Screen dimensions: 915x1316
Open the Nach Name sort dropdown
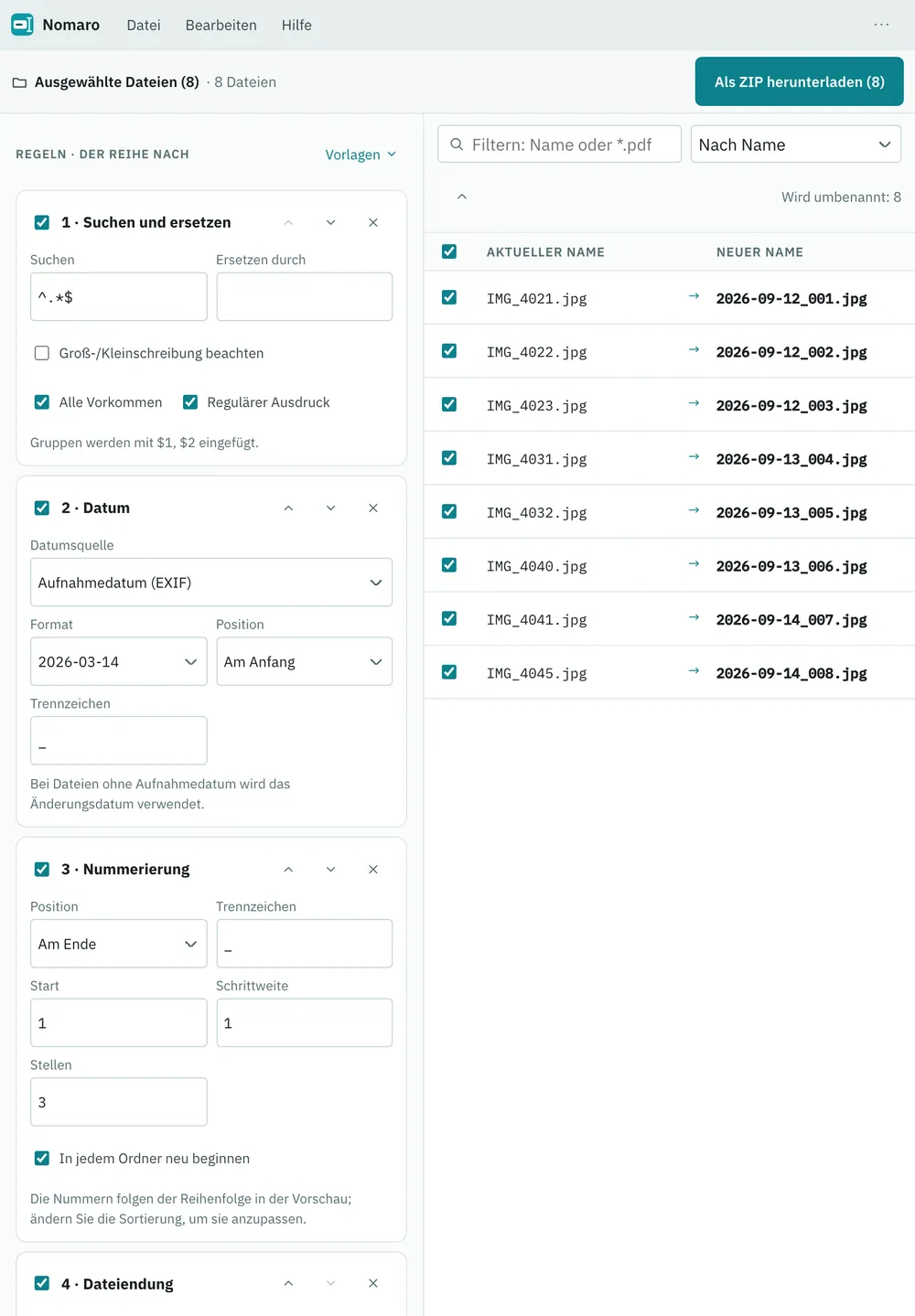pos(796,144)
